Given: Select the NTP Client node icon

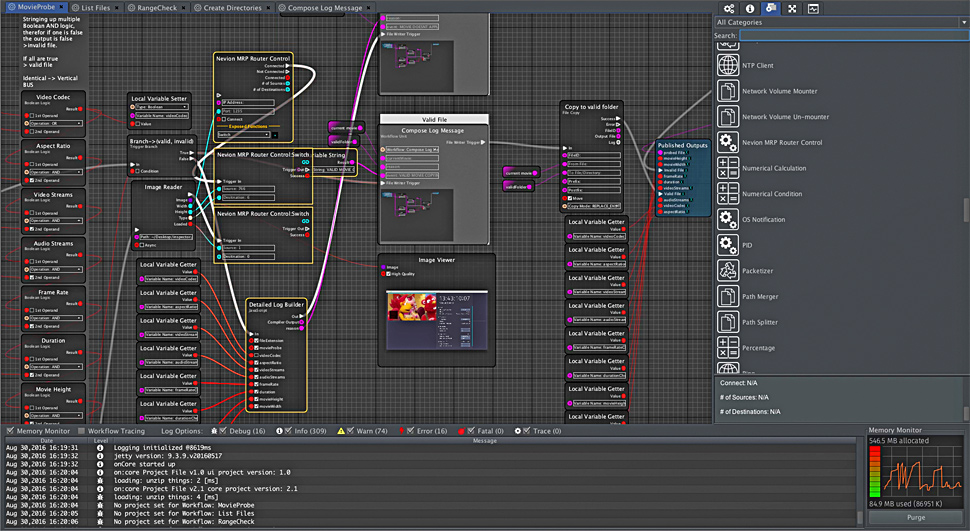Looking at the screenshot, I should click(x=728, y=65).
